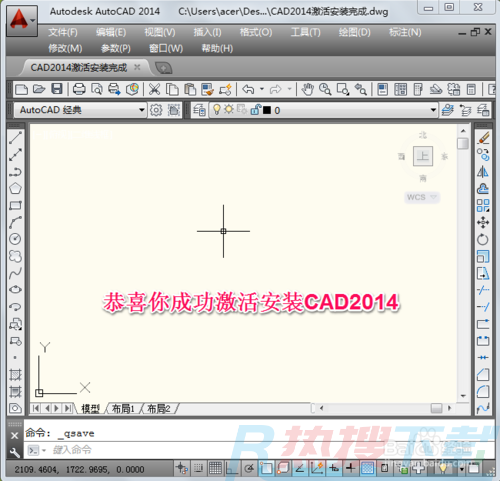The image size is (500, 481).
Task: Open the 修改(M) menu
Action: tap(65, 48)
